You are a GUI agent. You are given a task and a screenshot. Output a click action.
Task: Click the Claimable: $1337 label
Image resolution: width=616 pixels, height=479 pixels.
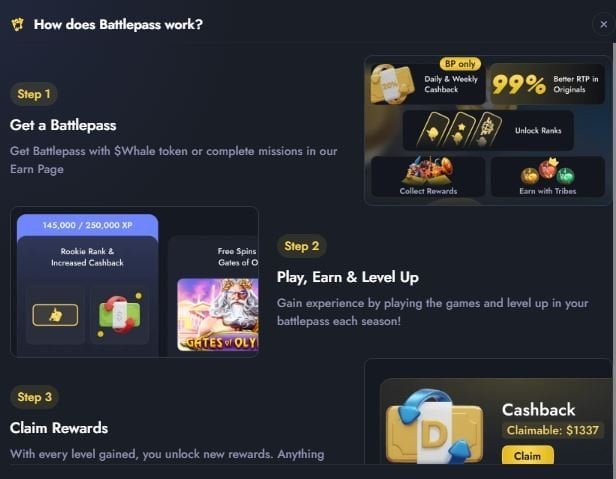(552, 430)
